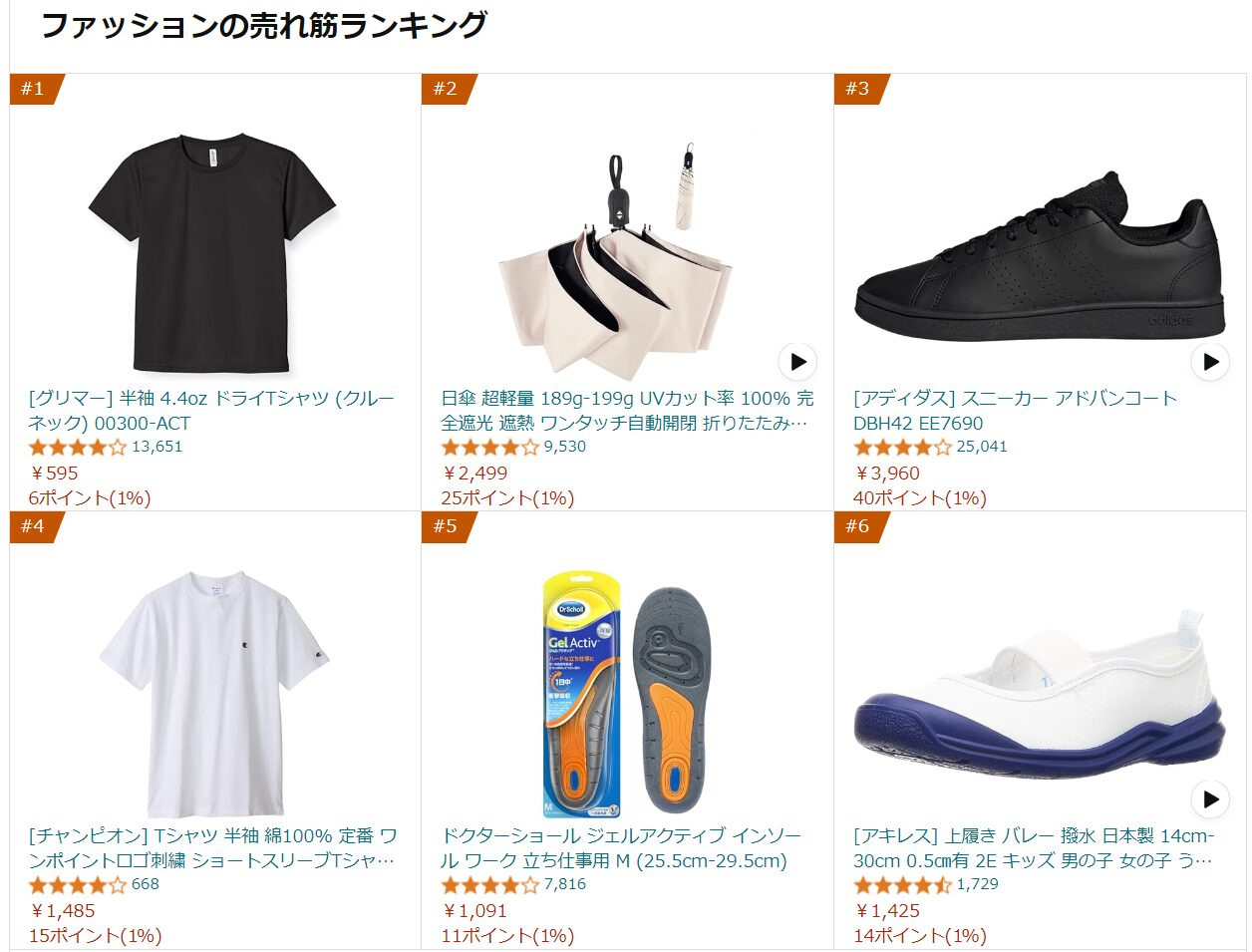View the 25,041 reviews for Adidas sneaker
Image resolution: width=1252 pixels, height=952 pixels.
[982, 447]
